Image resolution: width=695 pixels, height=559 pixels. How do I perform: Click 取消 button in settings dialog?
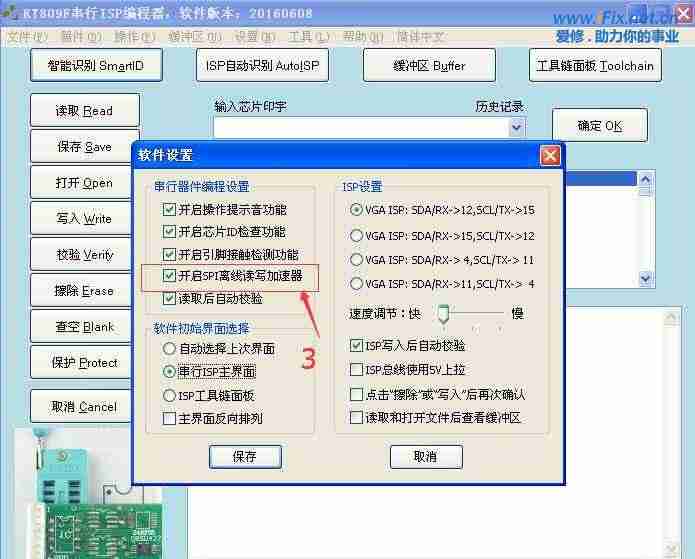tap(425, 456)
